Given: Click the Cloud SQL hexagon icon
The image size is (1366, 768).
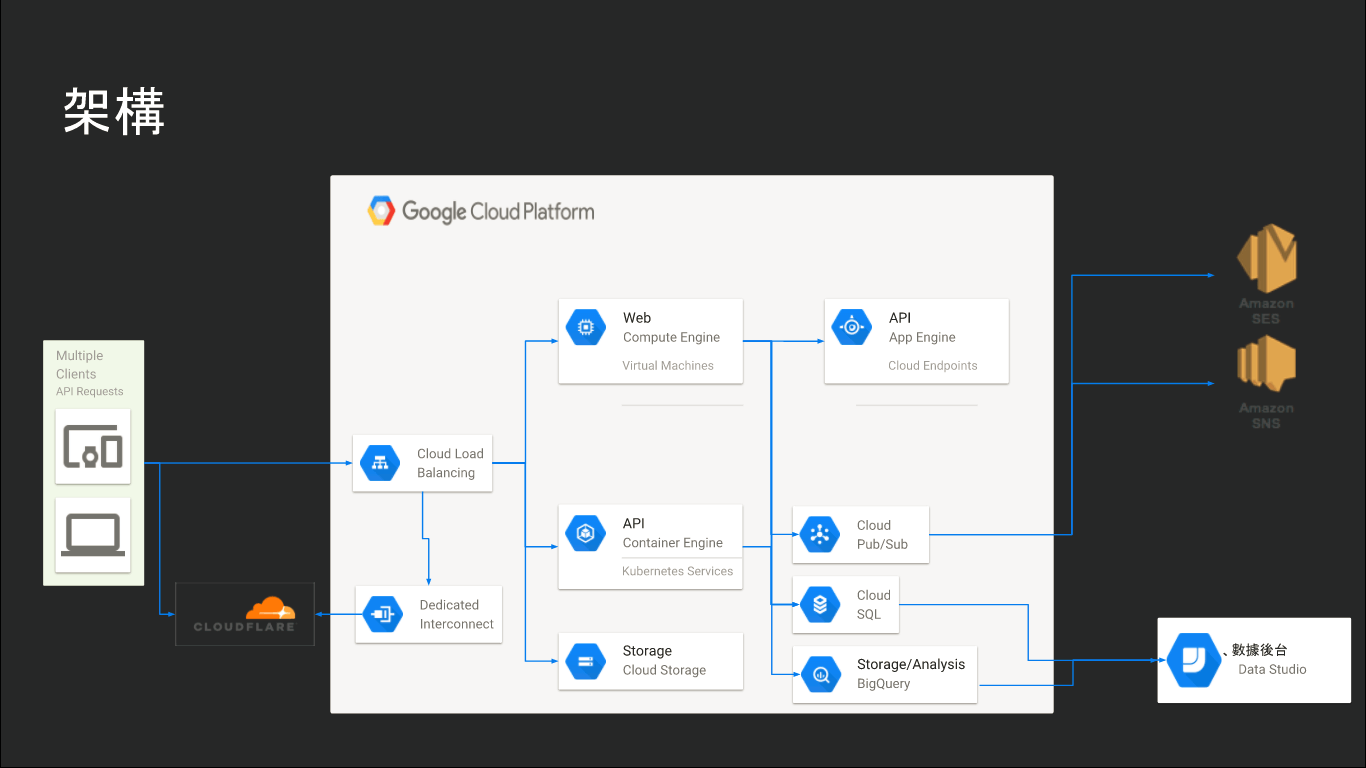Looking at the screenshot, I should (x=820, y=604).
